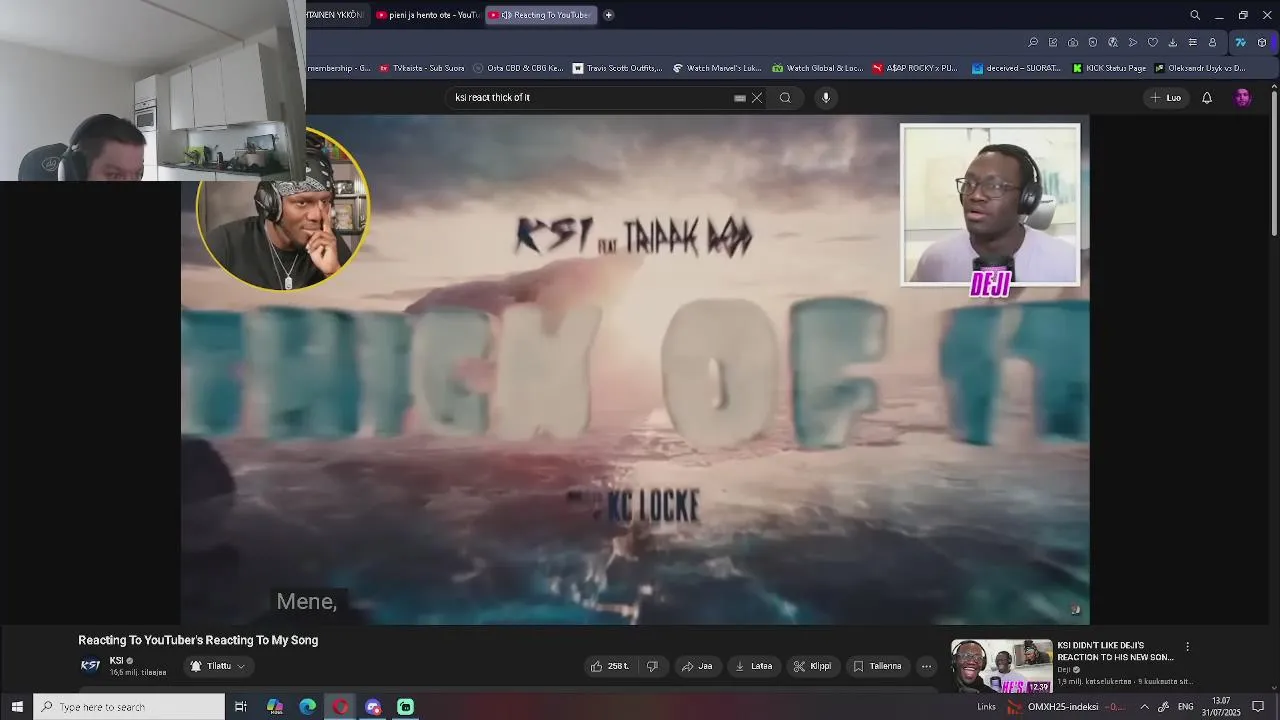Start voice search with the microphone
The image size is (1280, 720).
click(826, 98)
